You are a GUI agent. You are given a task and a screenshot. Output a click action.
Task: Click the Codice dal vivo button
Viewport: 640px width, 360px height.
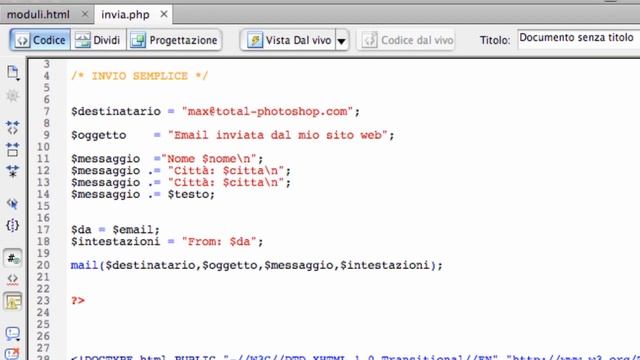pos(407,40)
